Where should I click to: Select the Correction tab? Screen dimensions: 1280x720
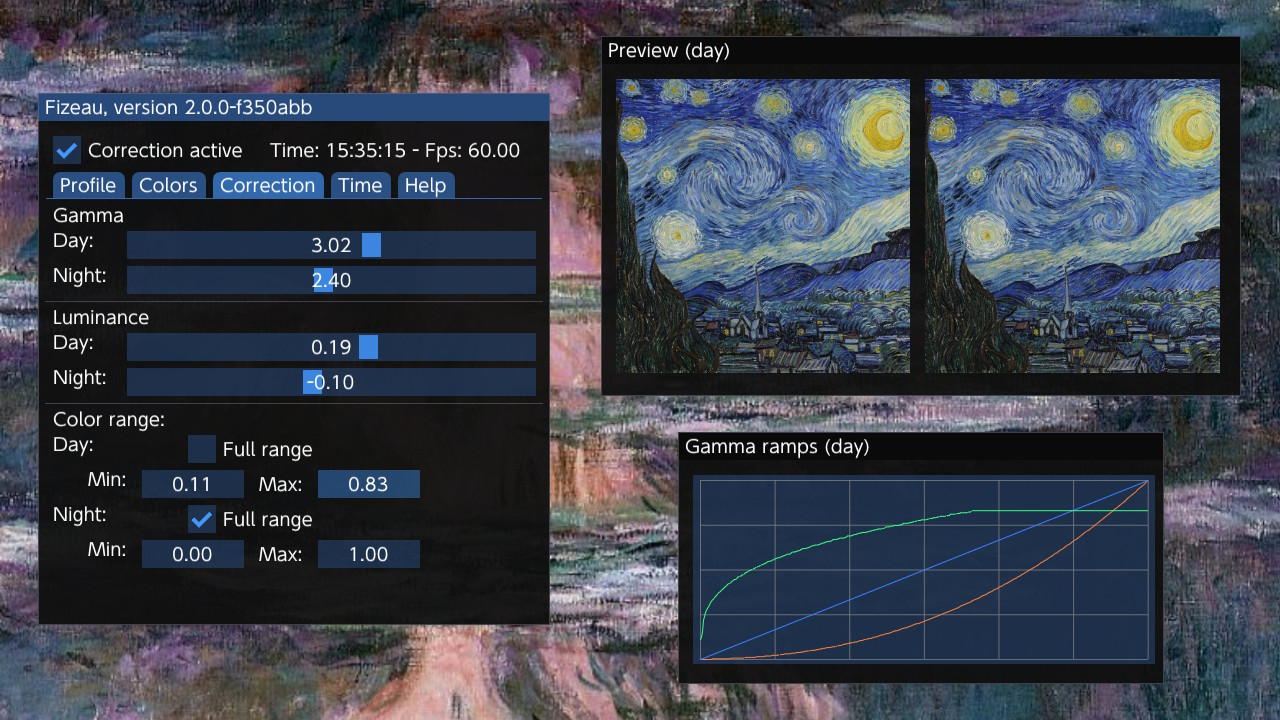[x=268, y=185]
